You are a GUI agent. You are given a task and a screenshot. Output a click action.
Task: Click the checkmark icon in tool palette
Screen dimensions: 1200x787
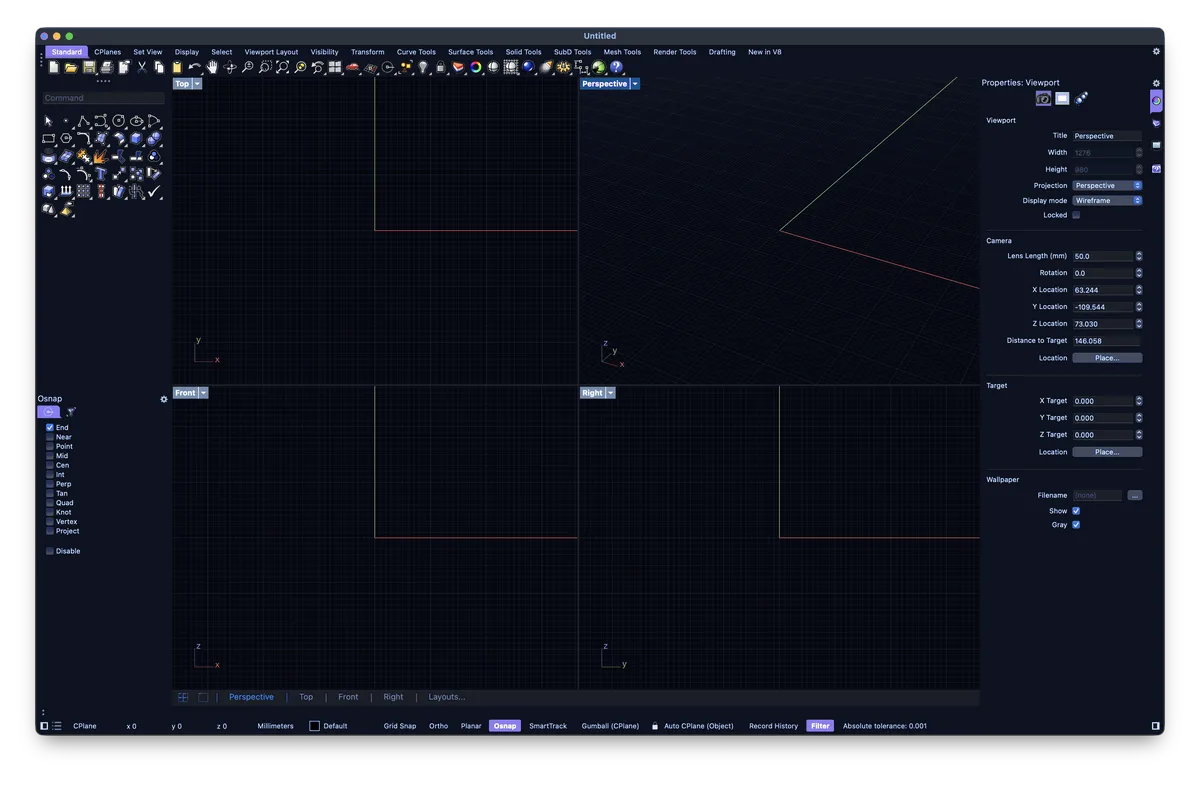coord(154,192)
